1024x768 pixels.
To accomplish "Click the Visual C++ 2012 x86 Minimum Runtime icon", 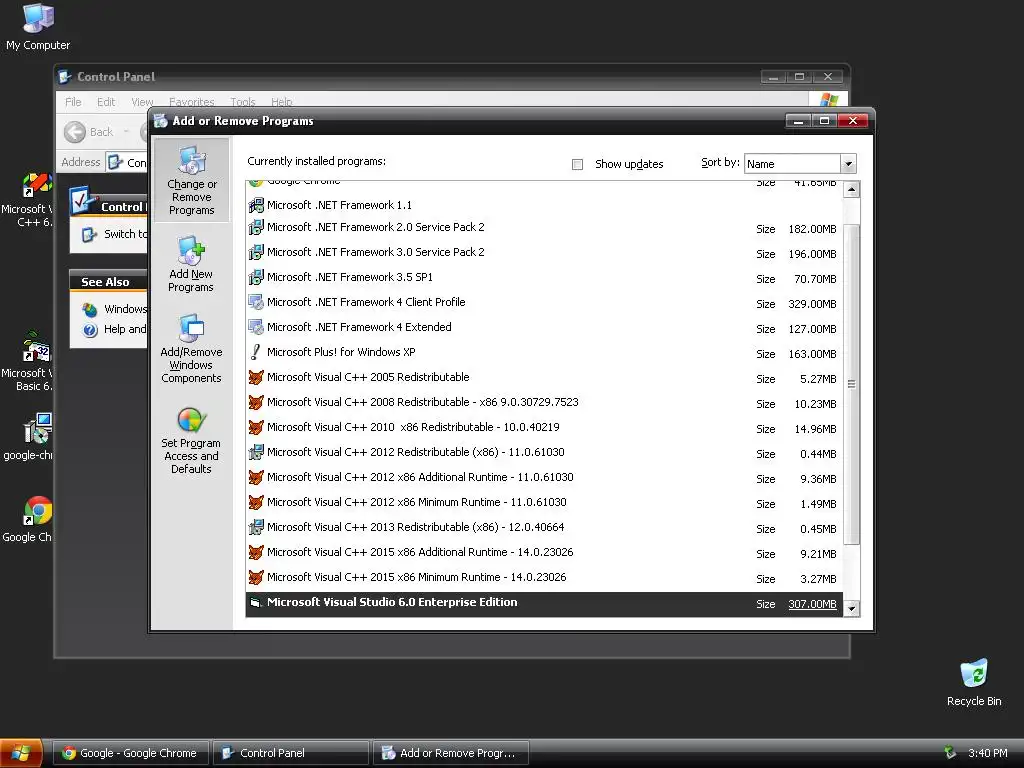I will (x=256, y=502).
